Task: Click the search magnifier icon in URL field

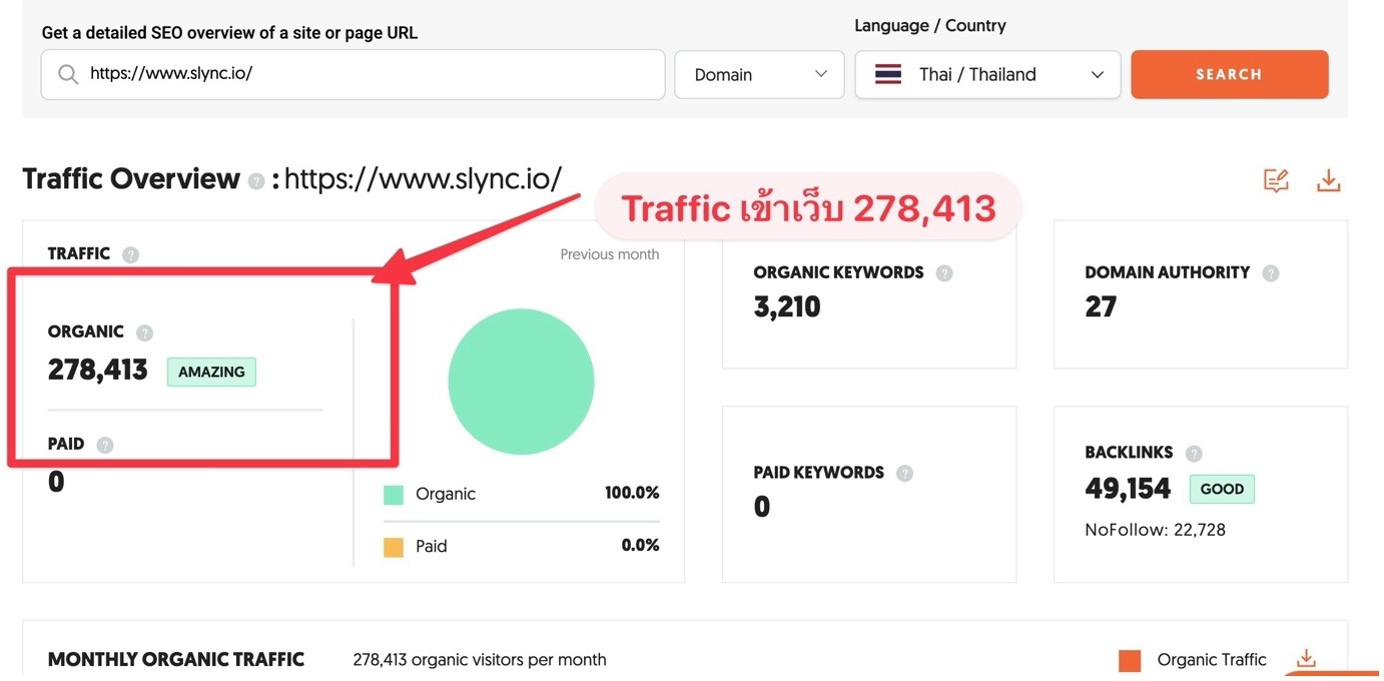Action: coord(68,74)
